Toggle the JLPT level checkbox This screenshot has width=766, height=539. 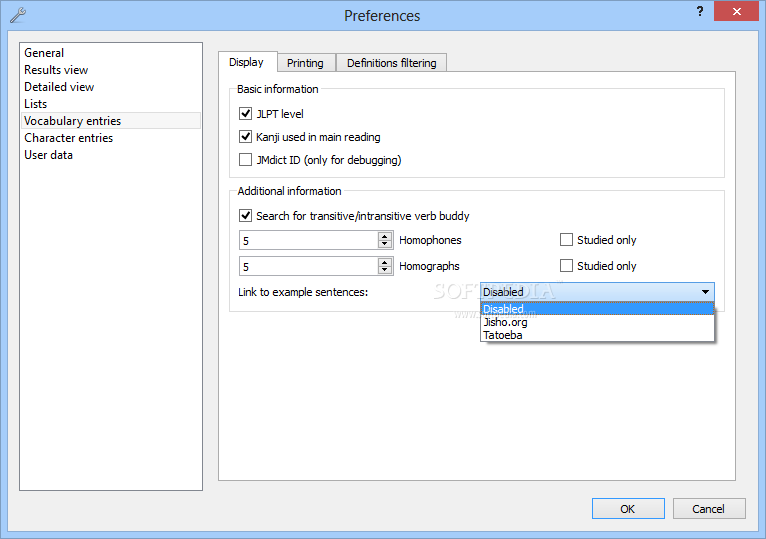coord(246,114)
